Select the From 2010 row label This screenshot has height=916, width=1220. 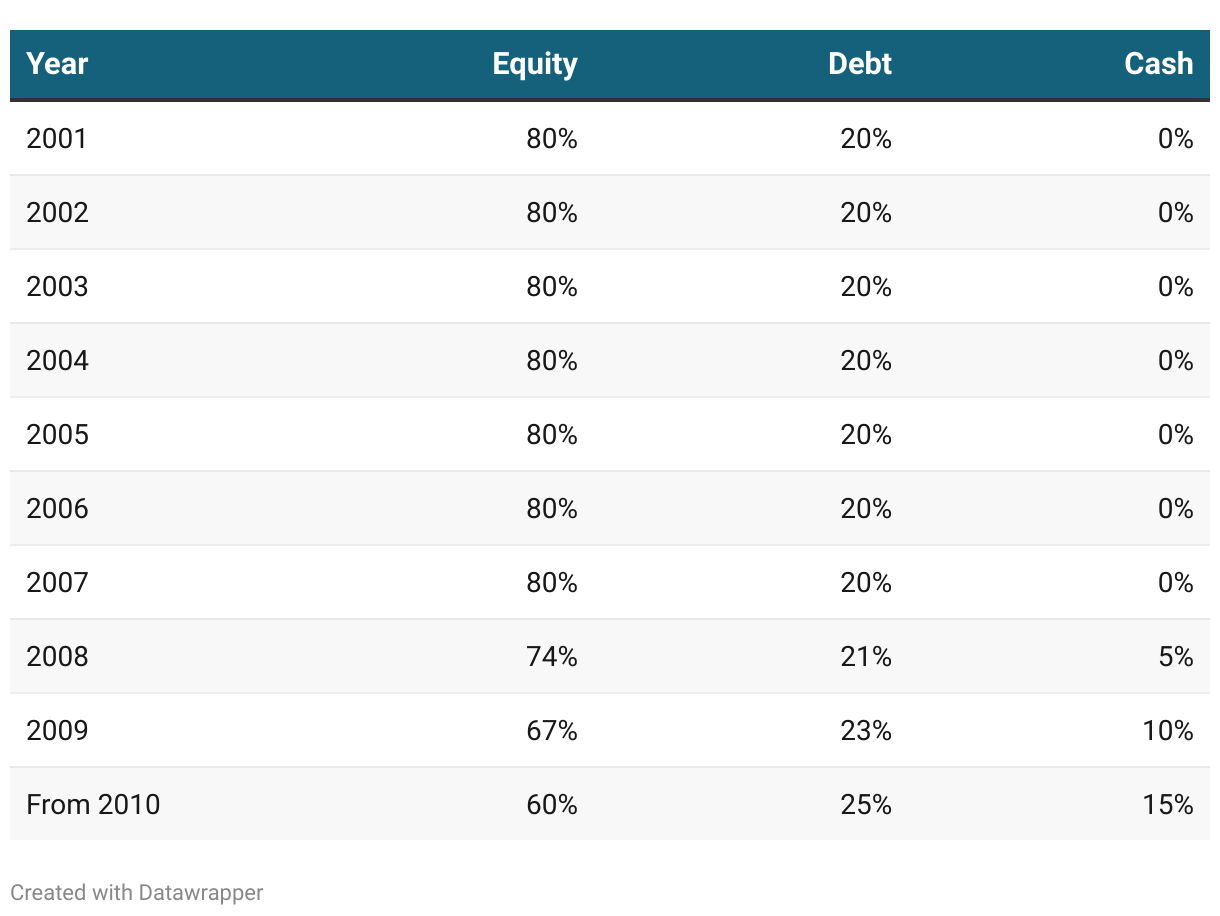tap(93, 804)
